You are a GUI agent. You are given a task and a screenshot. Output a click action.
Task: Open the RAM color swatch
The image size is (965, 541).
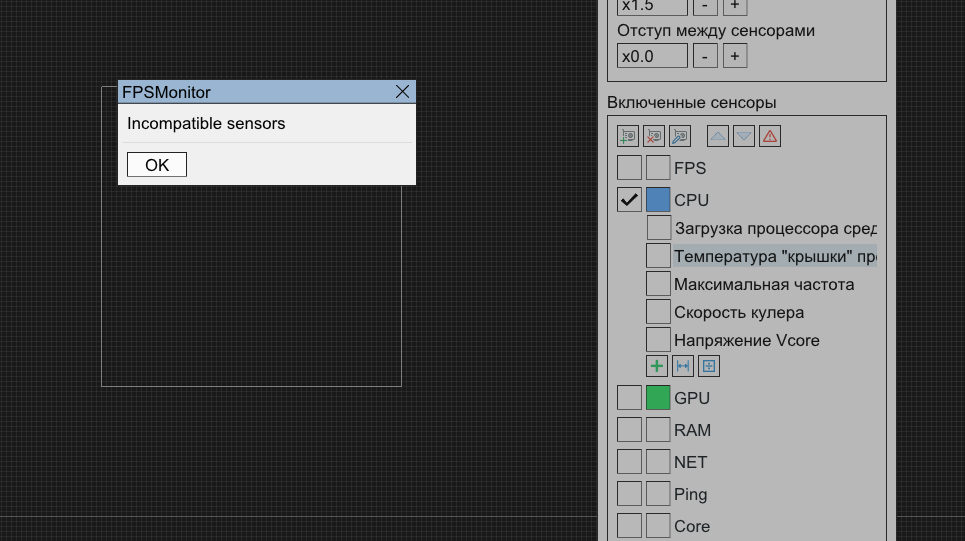pos(658,430)
